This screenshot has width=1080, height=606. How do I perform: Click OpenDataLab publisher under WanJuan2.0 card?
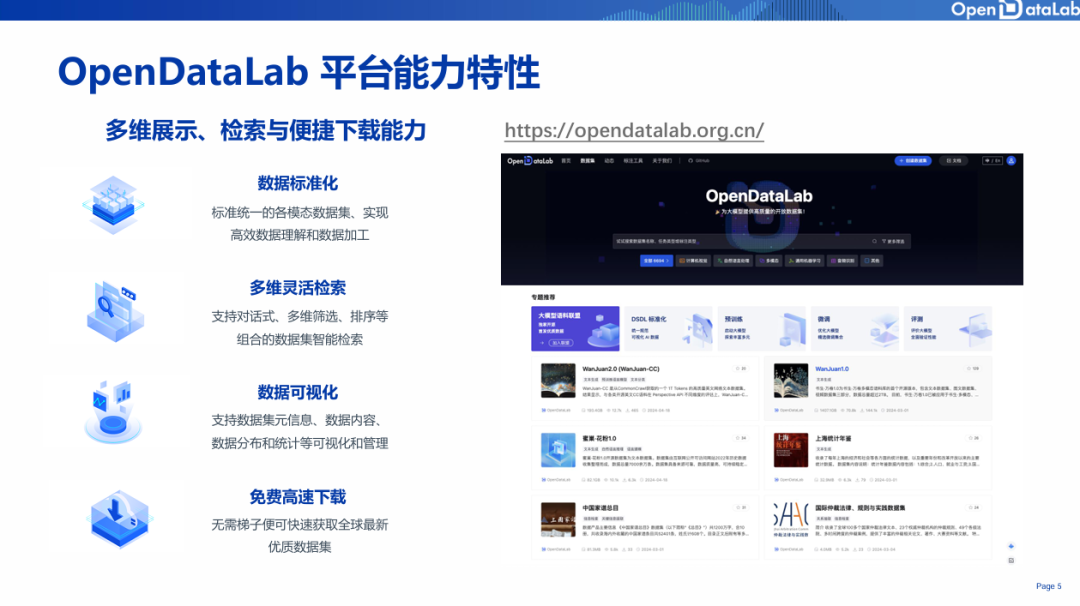(556, 410)
